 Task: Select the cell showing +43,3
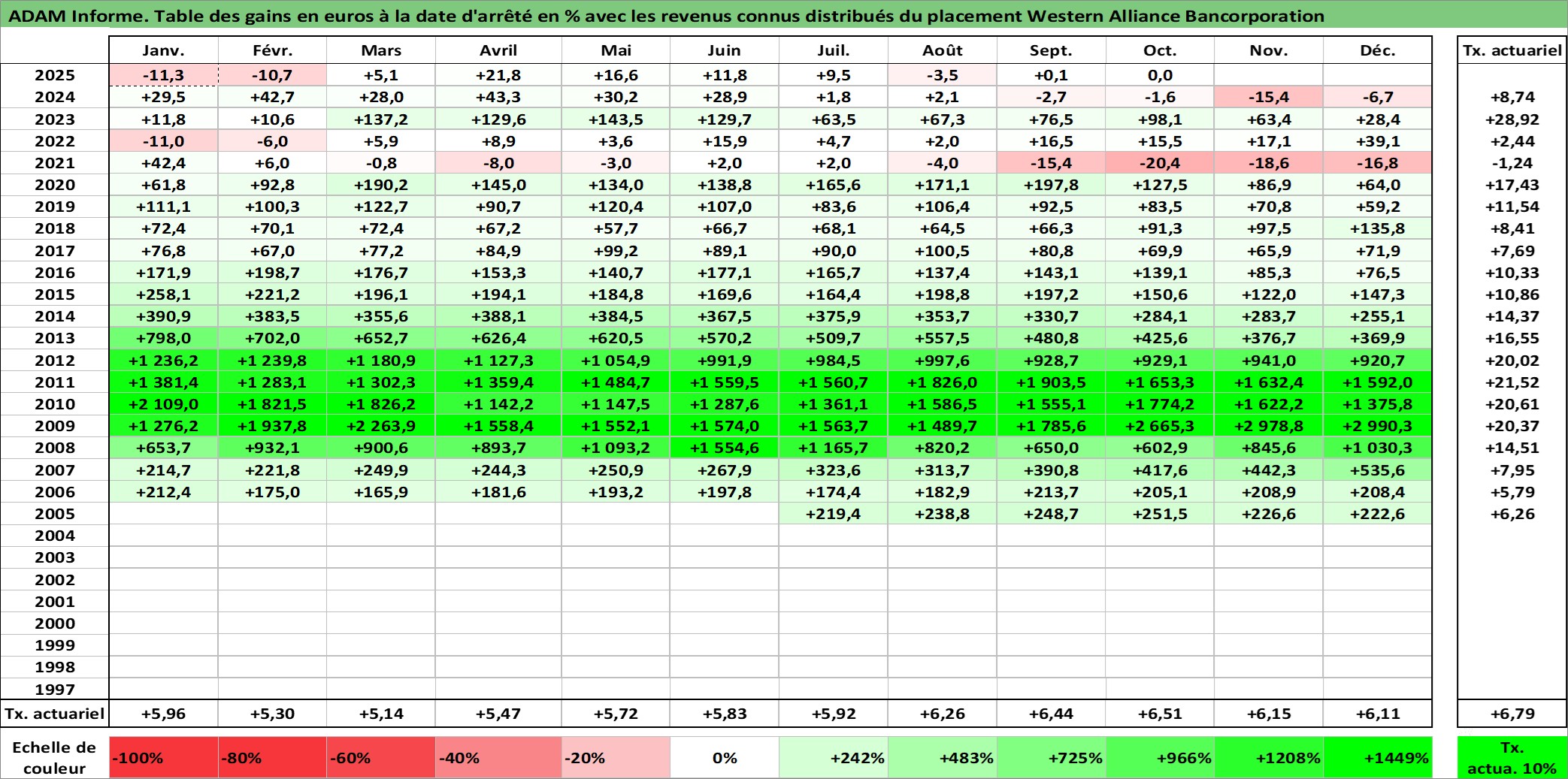click(498, 97)
